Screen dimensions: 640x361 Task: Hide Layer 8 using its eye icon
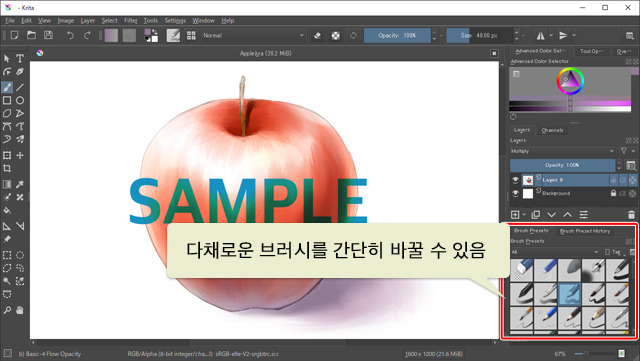coord(515,180)
